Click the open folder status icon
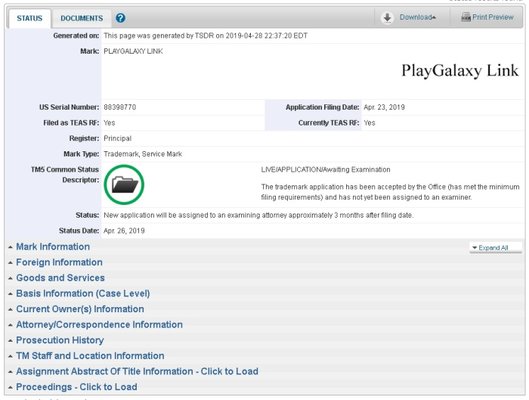529x400 pixels. point(124,184)
